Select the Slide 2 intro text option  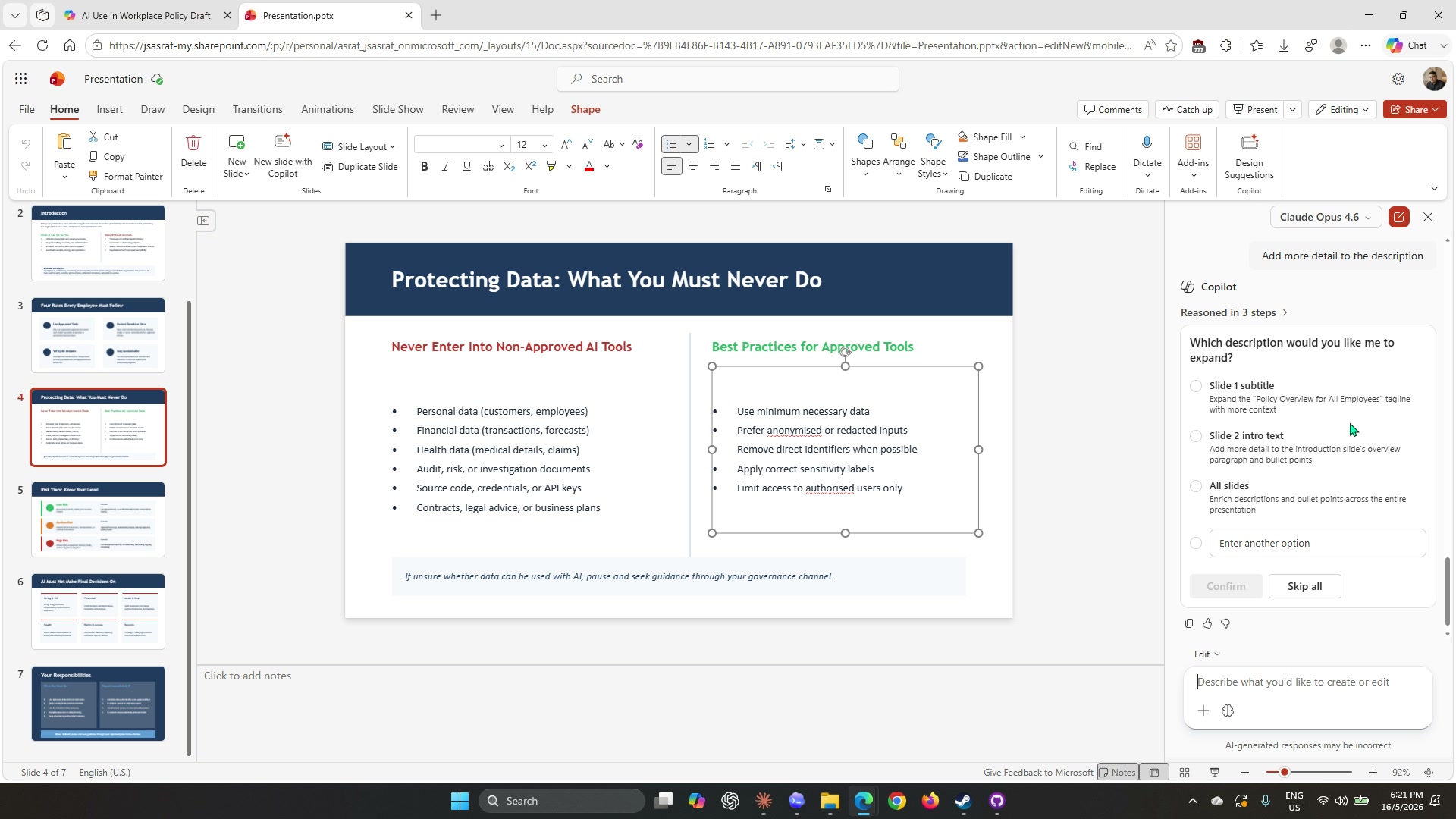[x=1196, y=436]
